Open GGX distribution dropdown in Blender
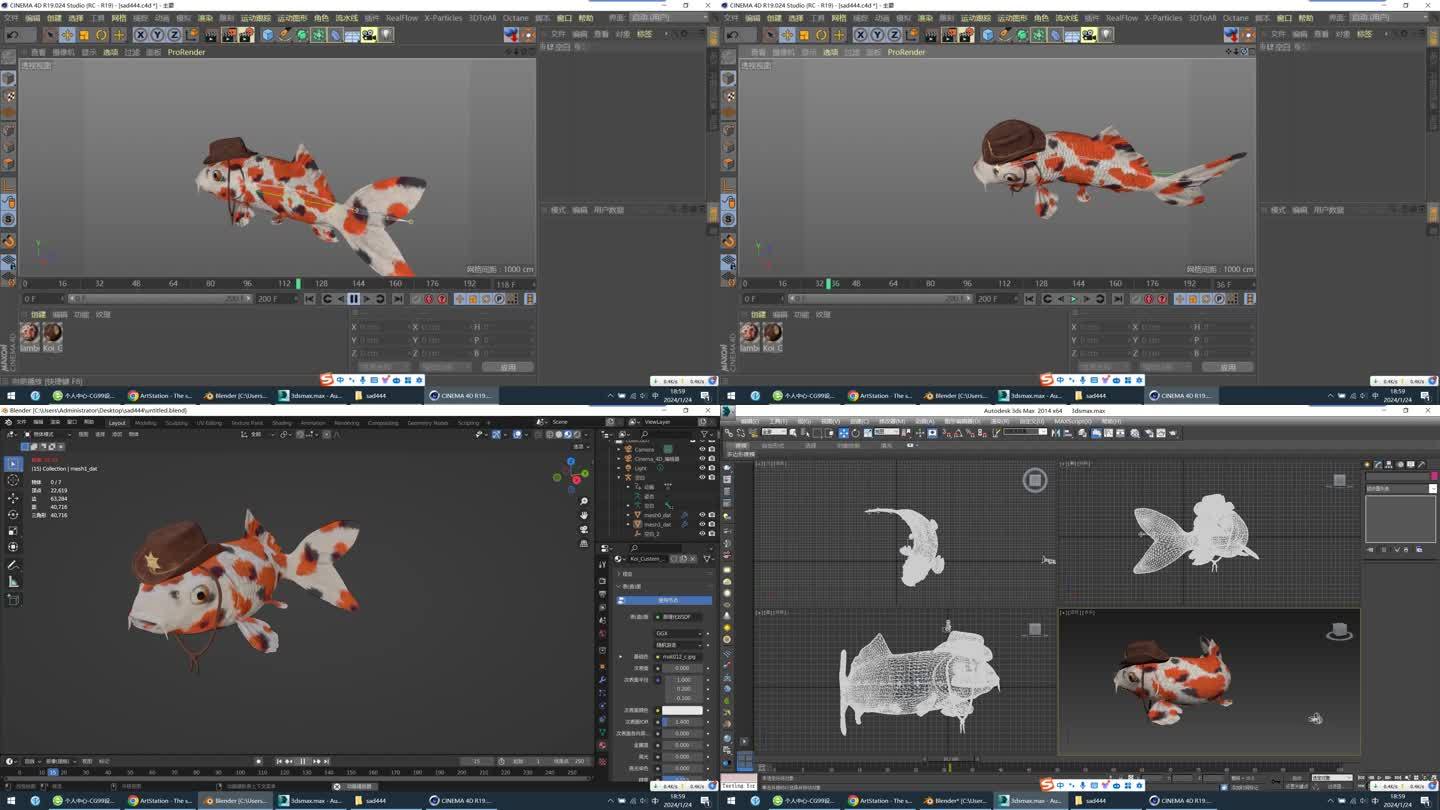This screenshot has width=1440, height=810. pos(679,633)
